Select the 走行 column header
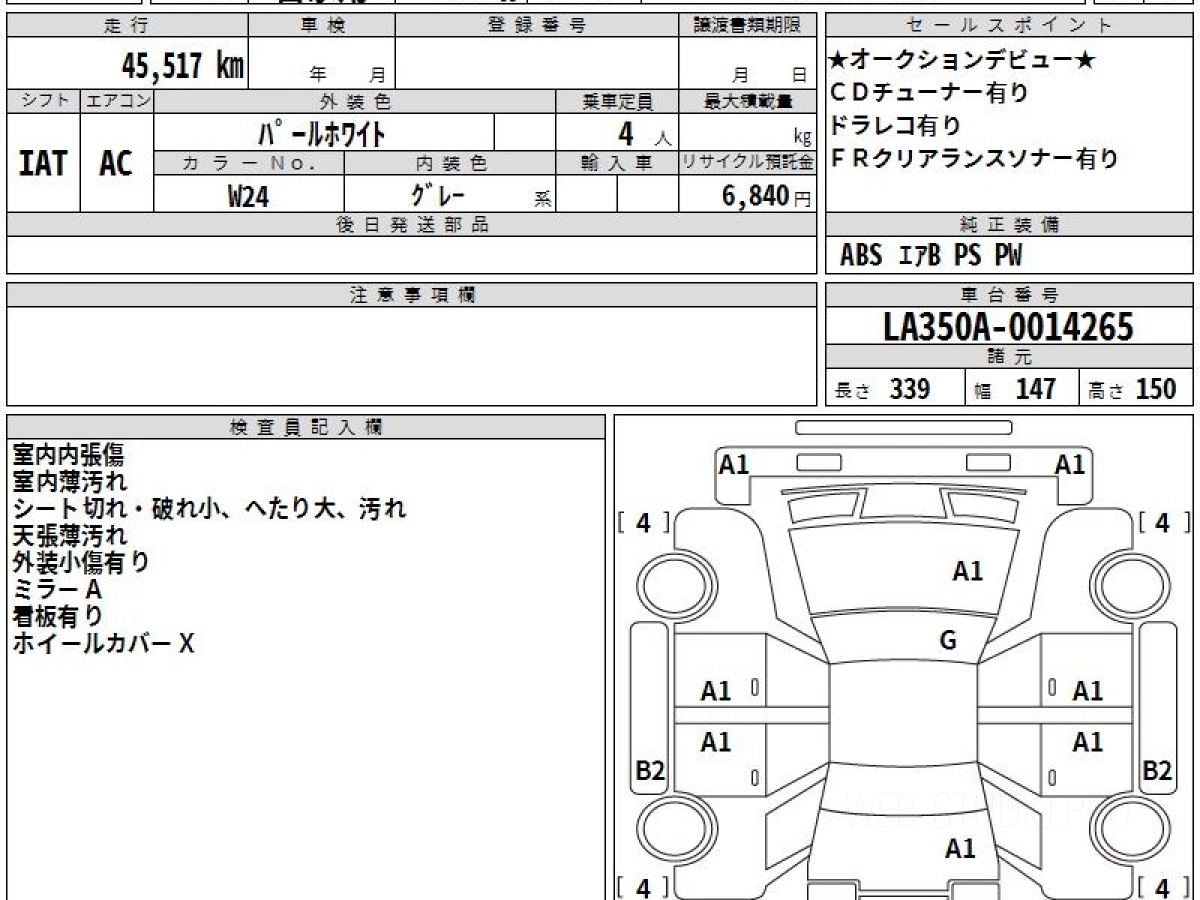Image resolution: width=1200 pixels, height=900 pixels. pos(127,26)
